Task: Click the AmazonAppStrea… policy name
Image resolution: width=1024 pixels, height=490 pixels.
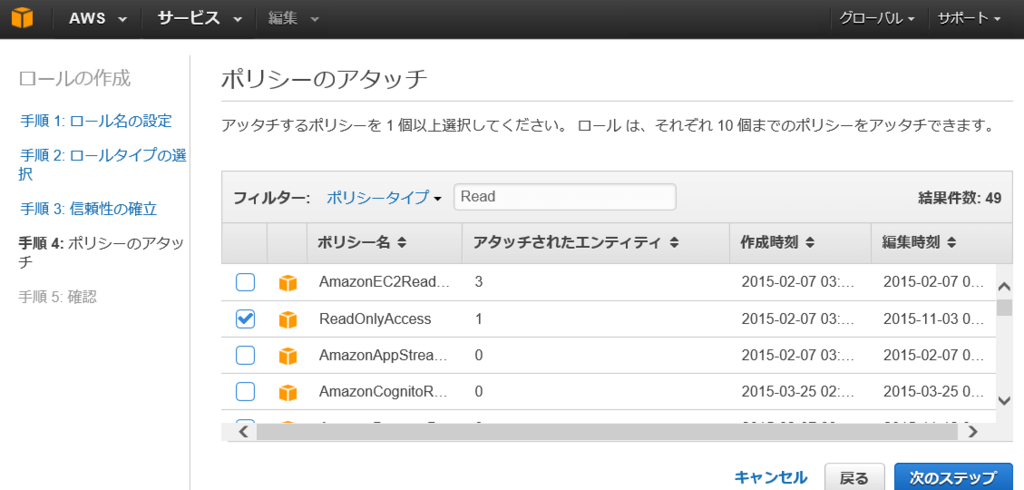Action: tap(383, 355)
